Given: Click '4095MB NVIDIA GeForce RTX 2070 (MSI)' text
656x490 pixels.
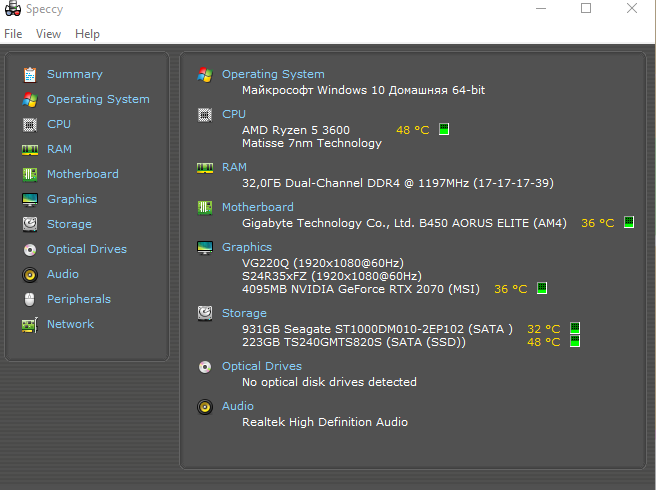Looking at the screenshot, I should tap(361, 289).
